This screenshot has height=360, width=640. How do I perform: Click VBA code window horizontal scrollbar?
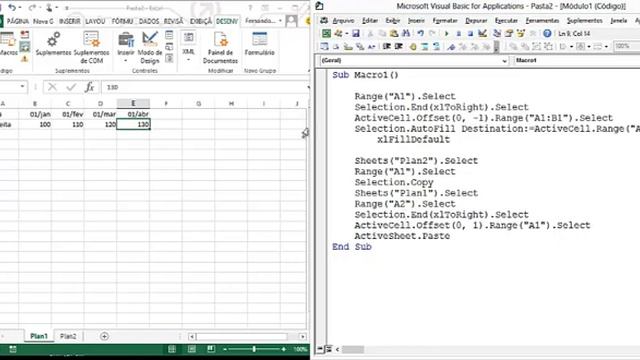click(x=353, y=349)
